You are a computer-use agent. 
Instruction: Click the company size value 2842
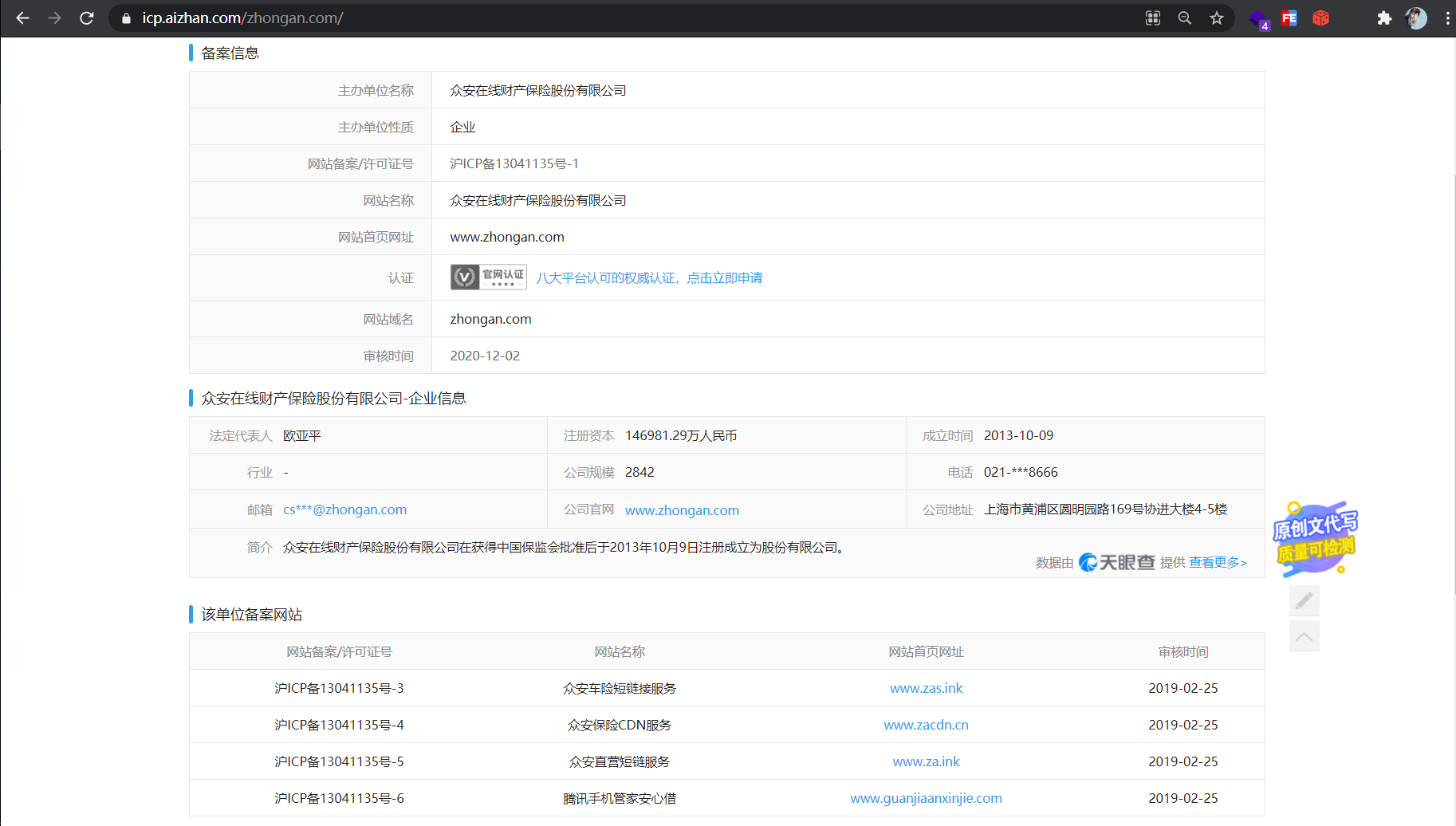tap(639, 472)
